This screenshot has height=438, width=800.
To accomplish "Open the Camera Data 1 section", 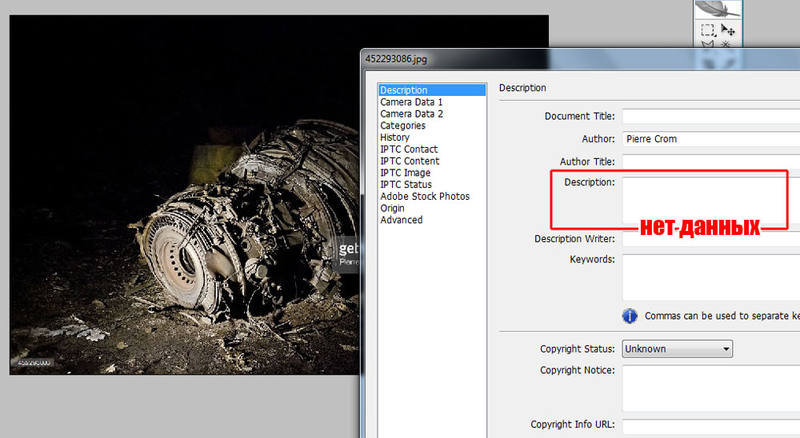I will (411, 102).
